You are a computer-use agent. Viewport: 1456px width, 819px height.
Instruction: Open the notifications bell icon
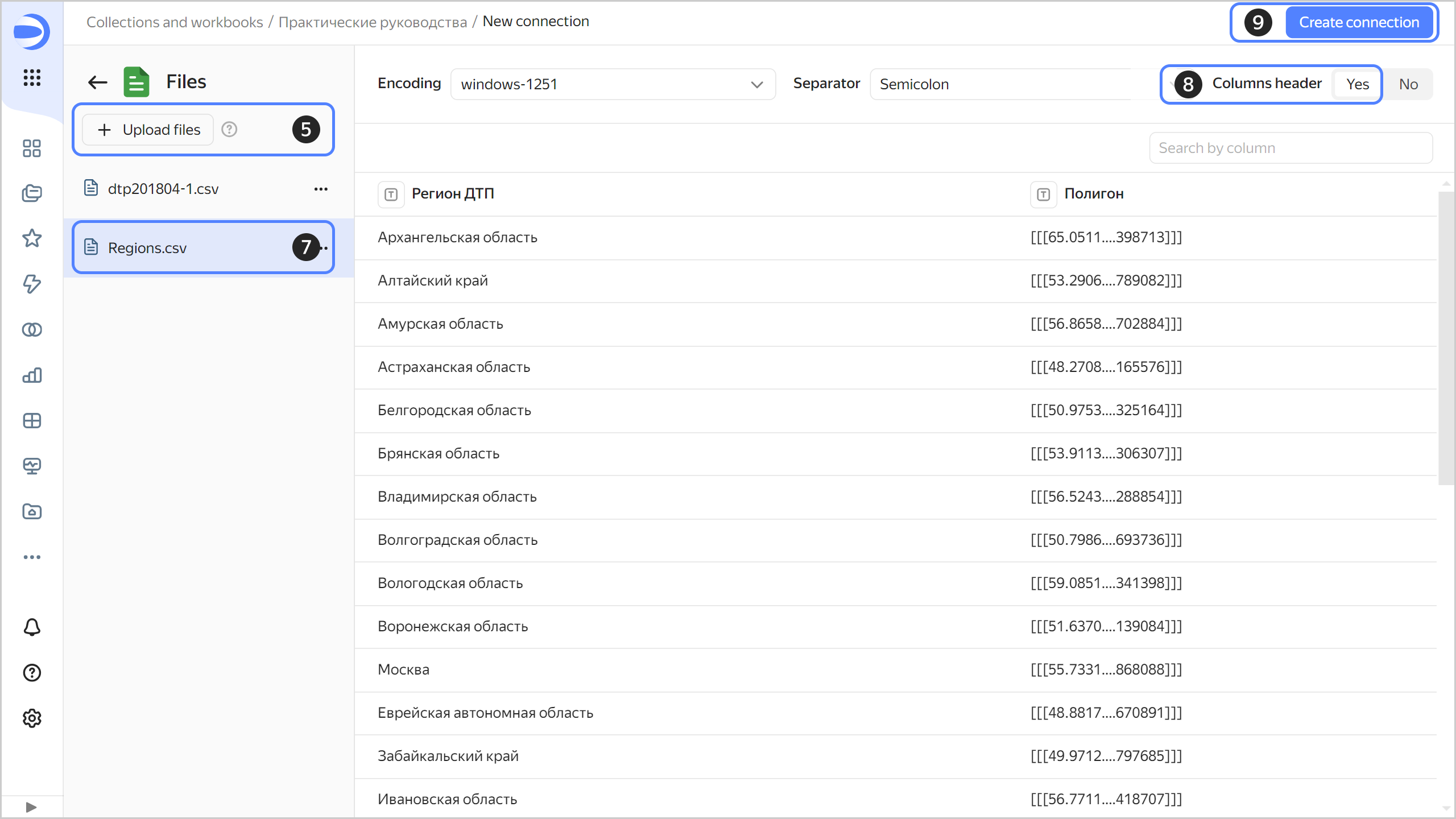(x=32, y=627)
